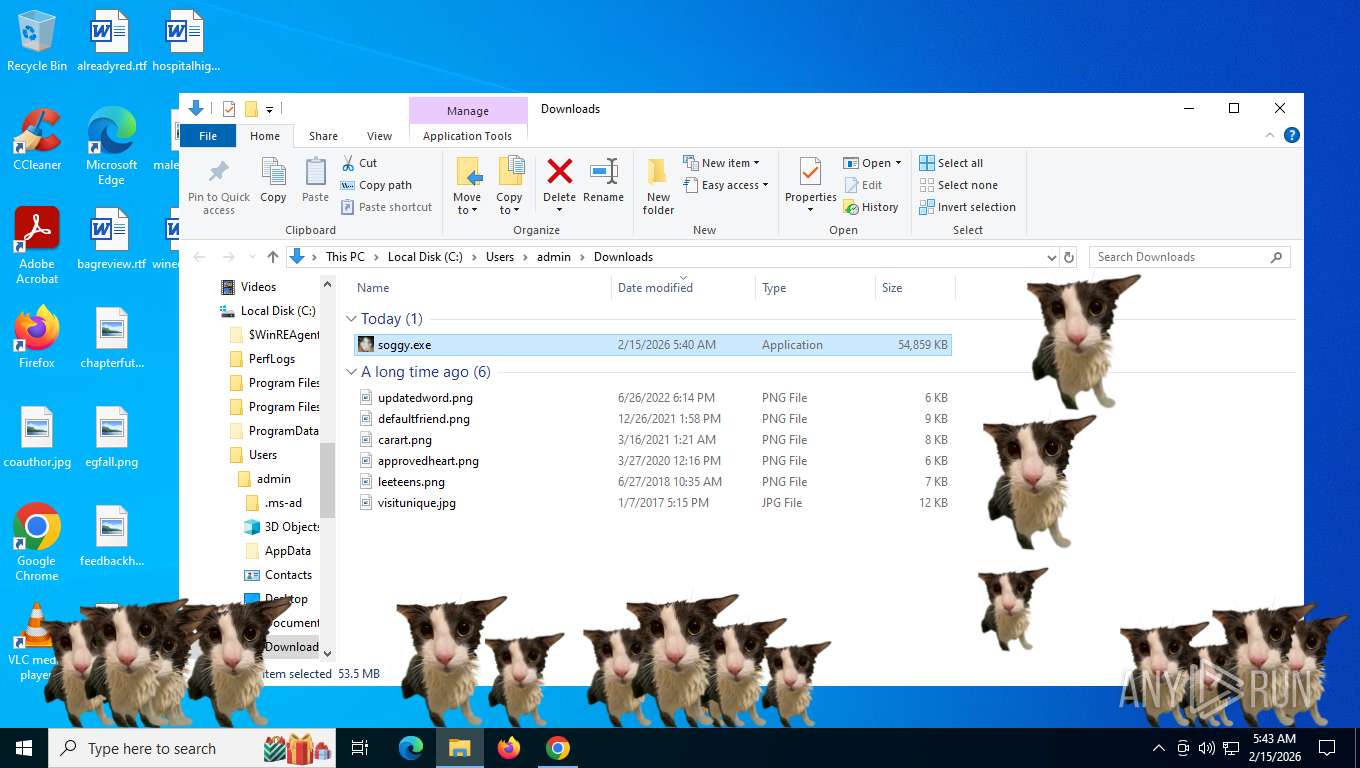Cut the selected file

click(x=359, y=163)
